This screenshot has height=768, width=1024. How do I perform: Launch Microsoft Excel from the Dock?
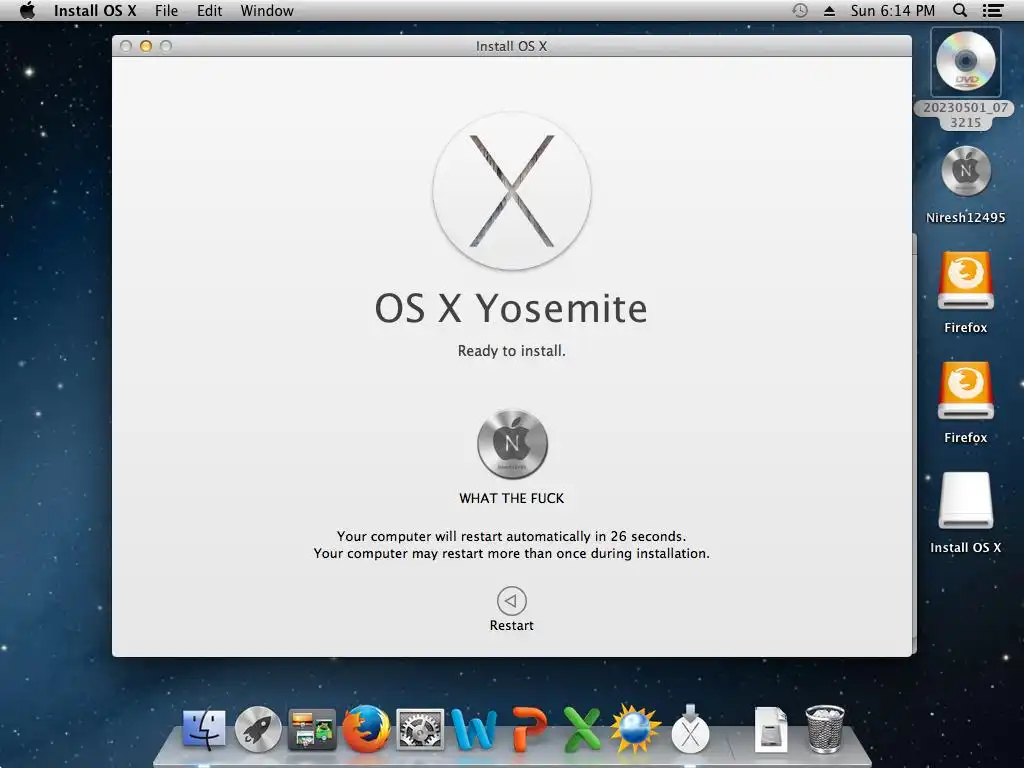pos(582,729)
